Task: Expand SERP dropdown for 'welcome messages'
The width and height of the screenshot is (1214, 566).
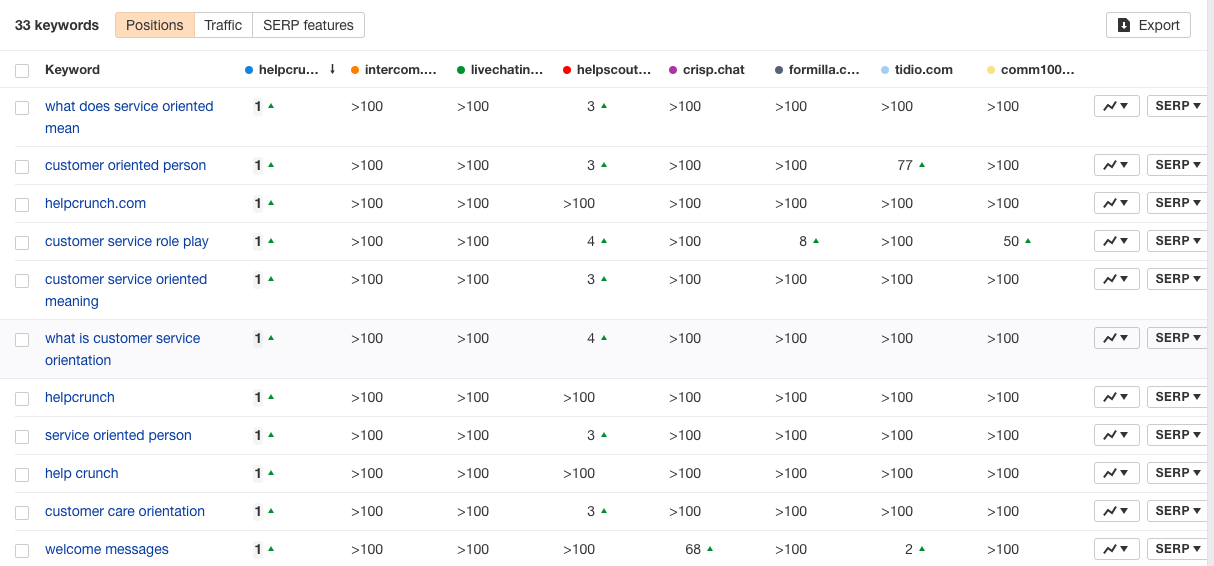Action: [x=1178, y=549]
